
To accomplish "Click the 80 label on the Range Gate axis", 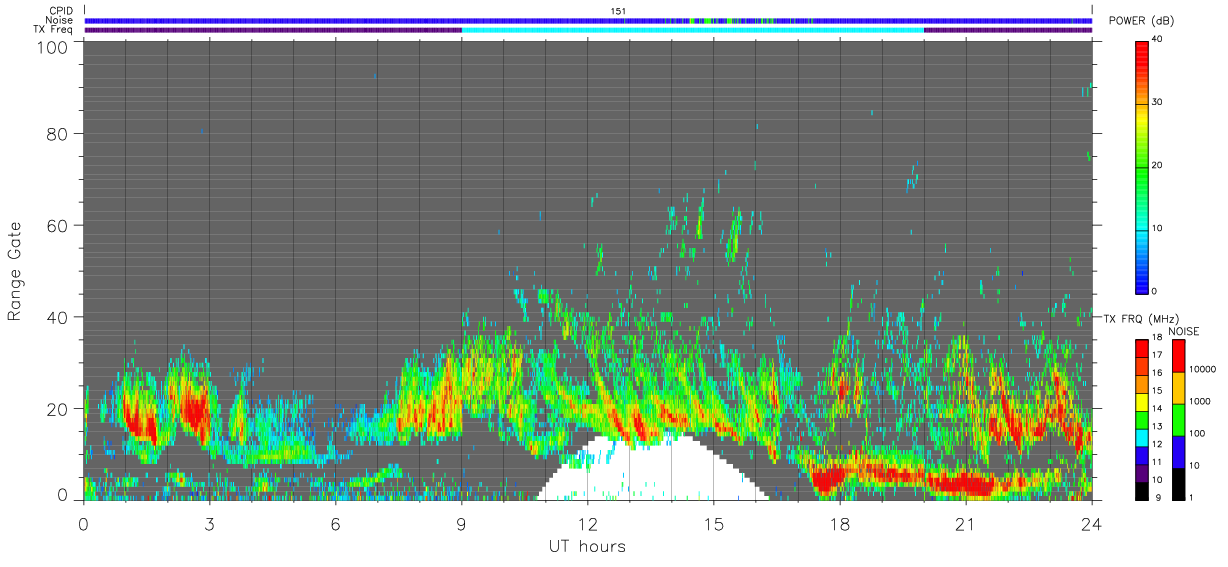I will tap(58, 133).
